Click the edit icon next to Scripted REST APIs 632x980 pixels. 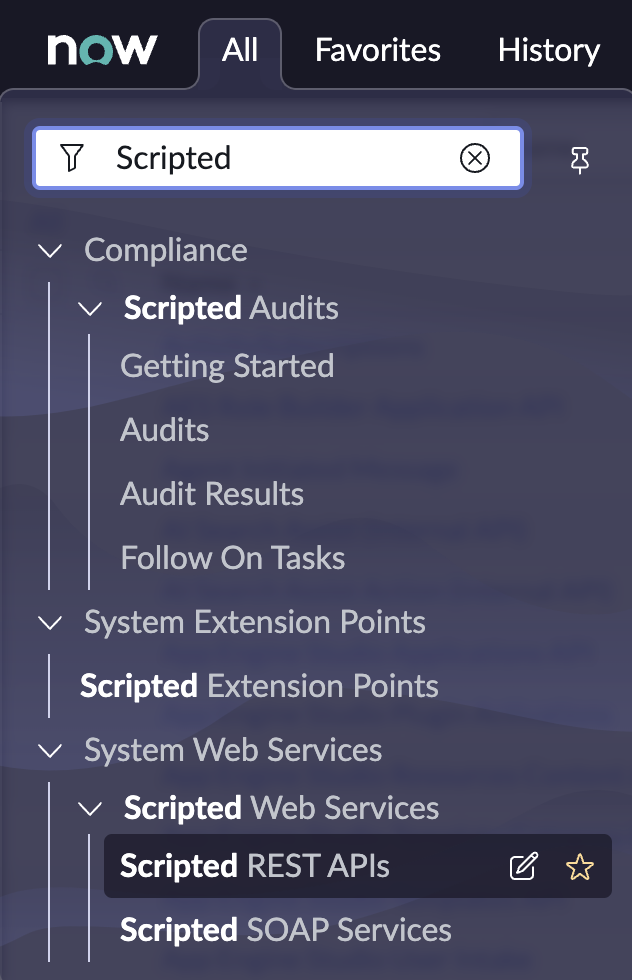[x=523, y=866]
